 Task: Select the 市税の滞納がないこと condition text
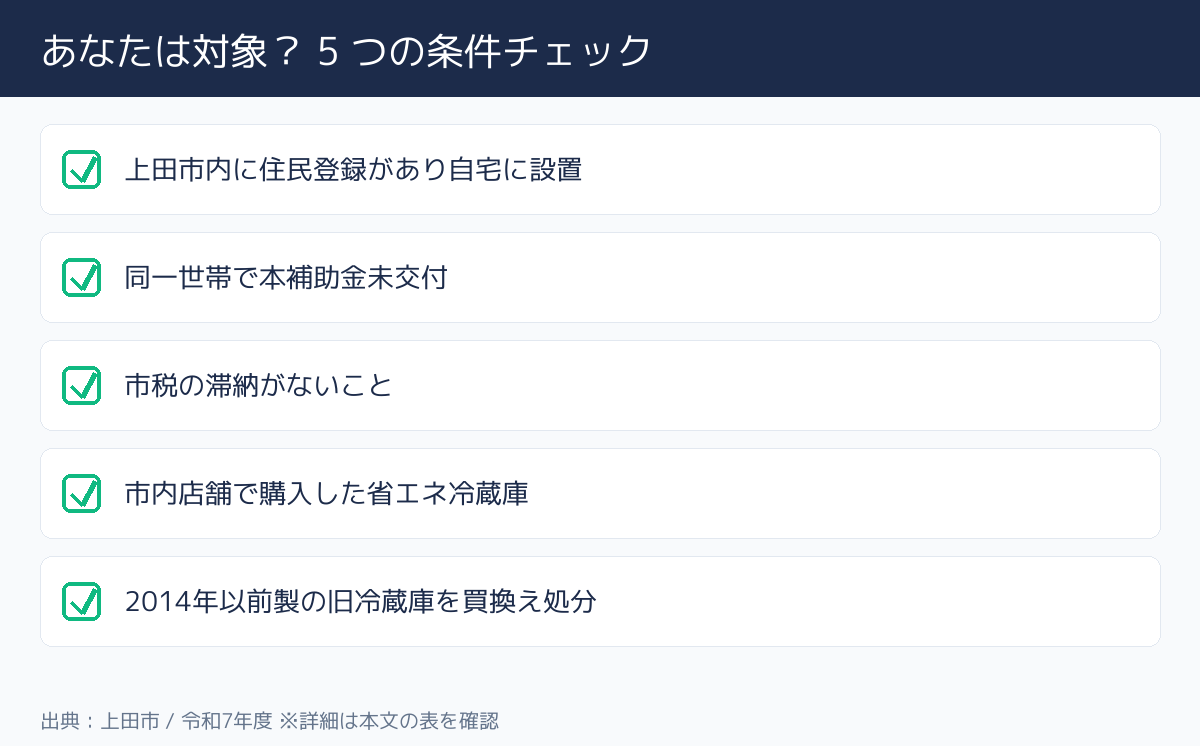(259, 386)
